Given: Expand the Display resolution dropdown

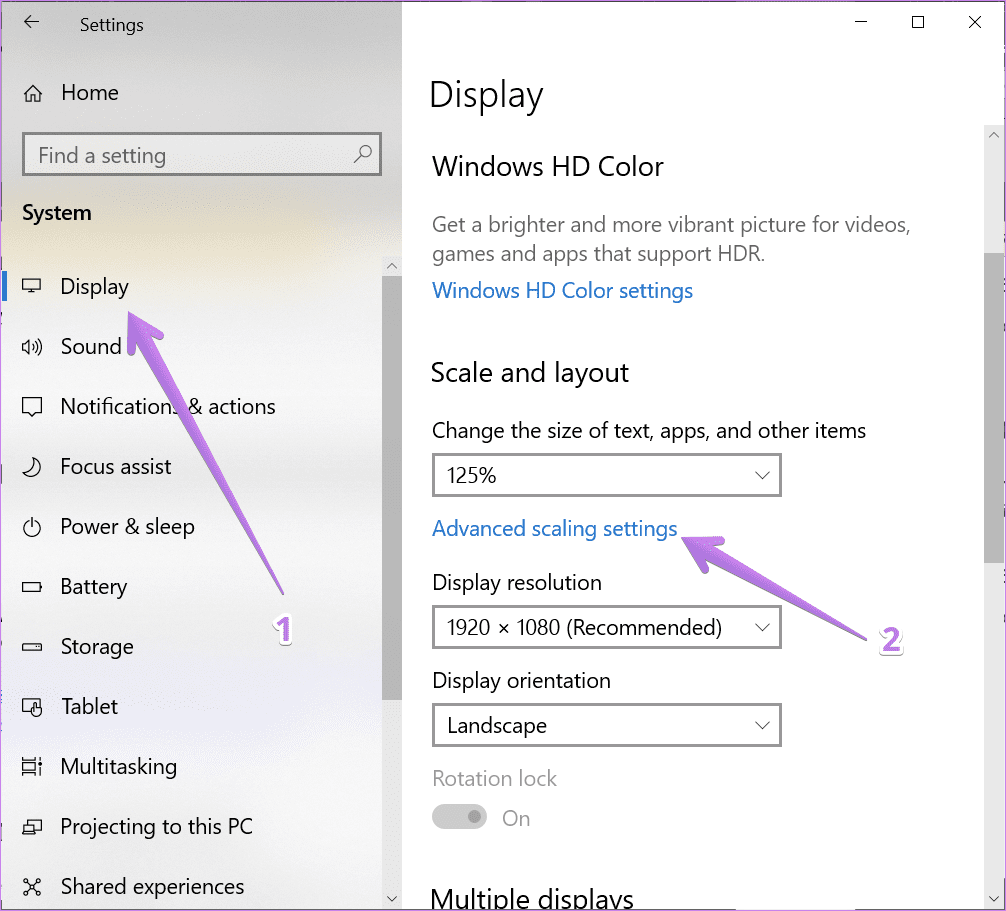Looking at the screenshot, I should 607,627.
